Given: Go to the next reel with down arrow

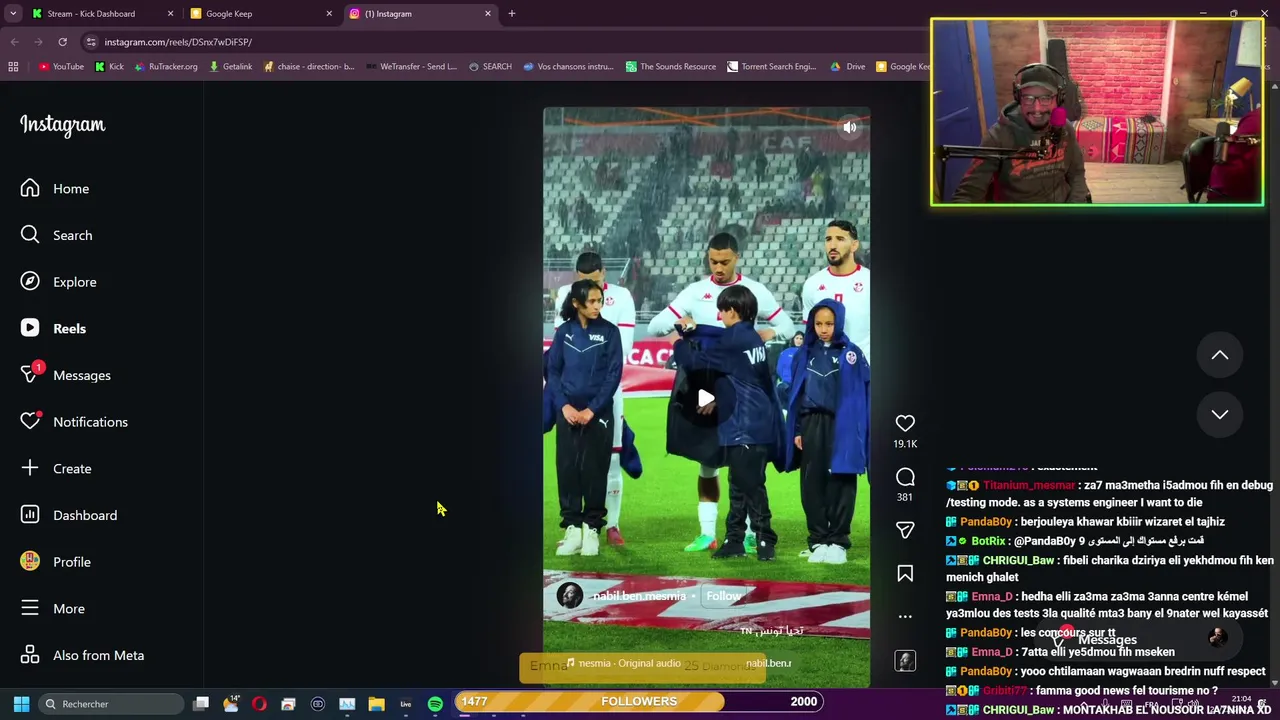Looking at the screenshot, I should pos(1220,414).
